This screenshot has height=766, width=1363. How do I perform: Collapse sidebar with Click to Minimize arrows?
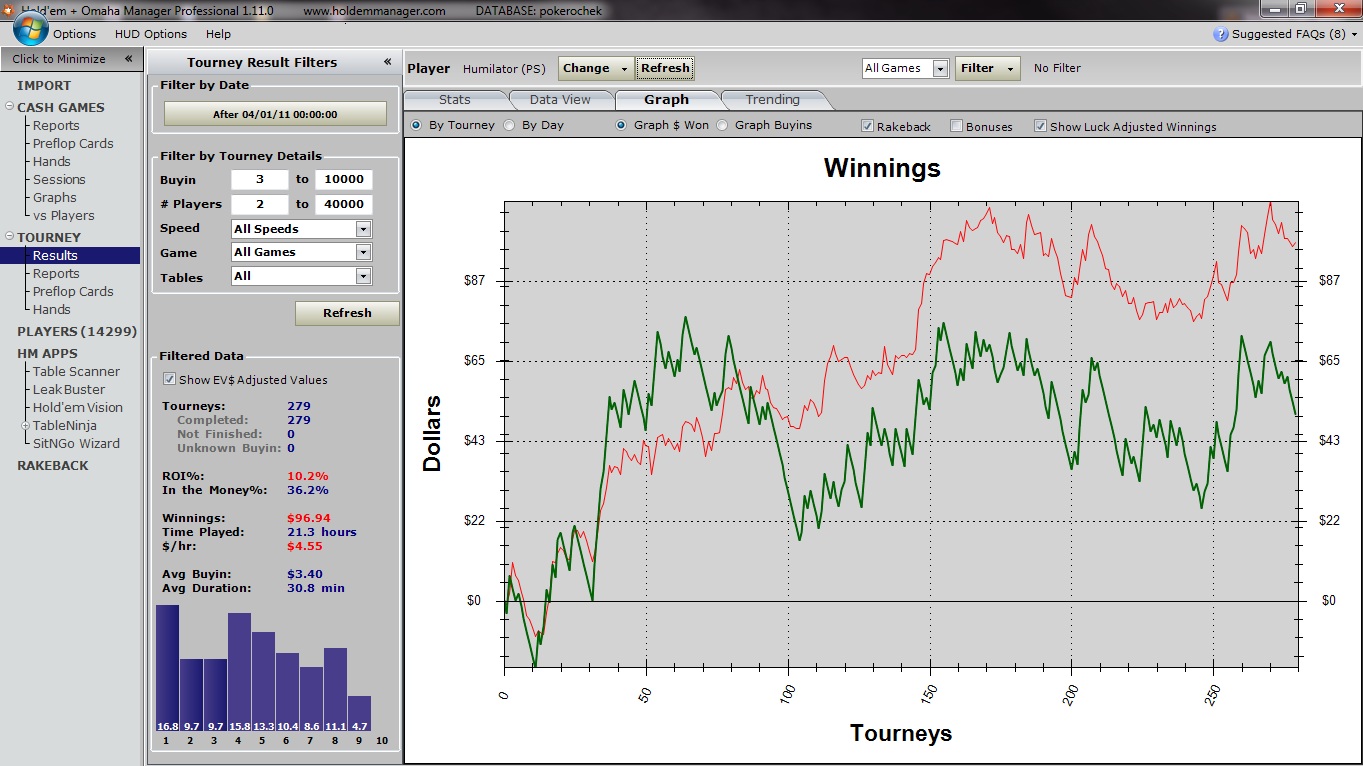click(128, 59)
